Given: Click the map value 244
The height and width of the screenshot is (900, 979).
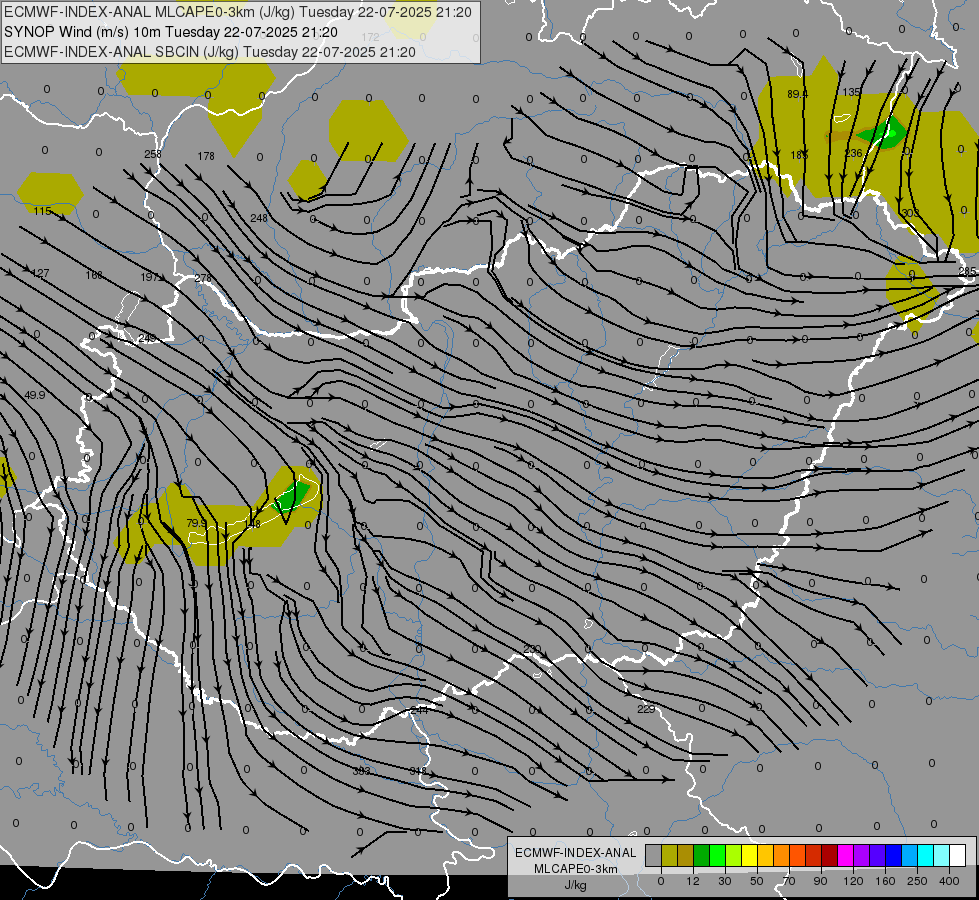Looking at the screenshot, I should [419, 710].
